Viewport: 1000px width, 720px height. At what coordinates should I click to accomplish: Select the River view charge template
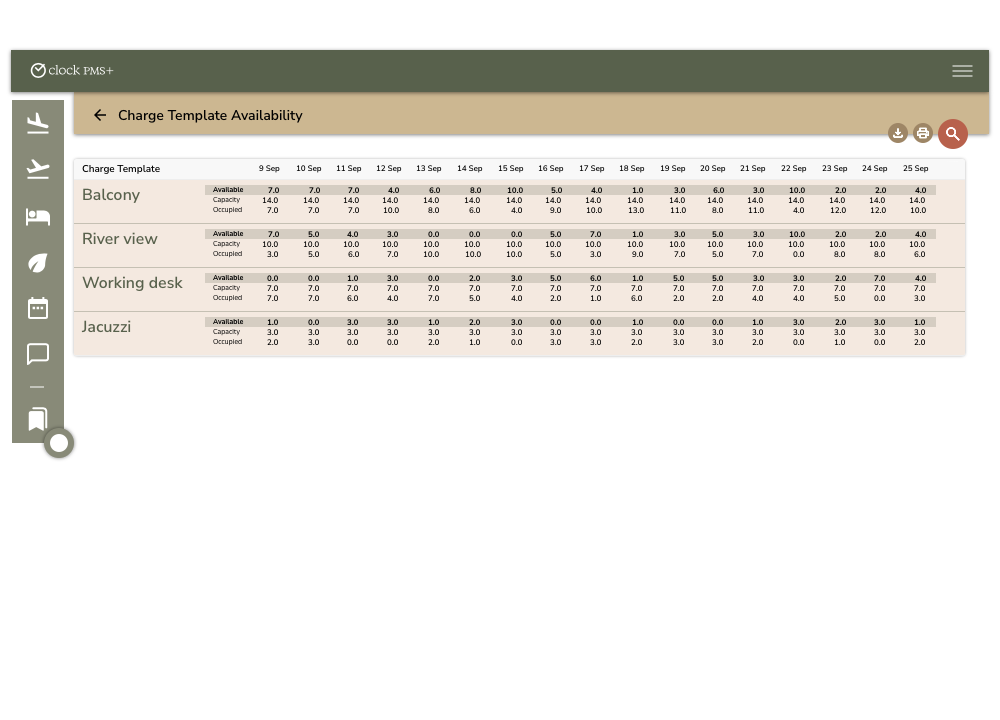click(x=119, y=239)
